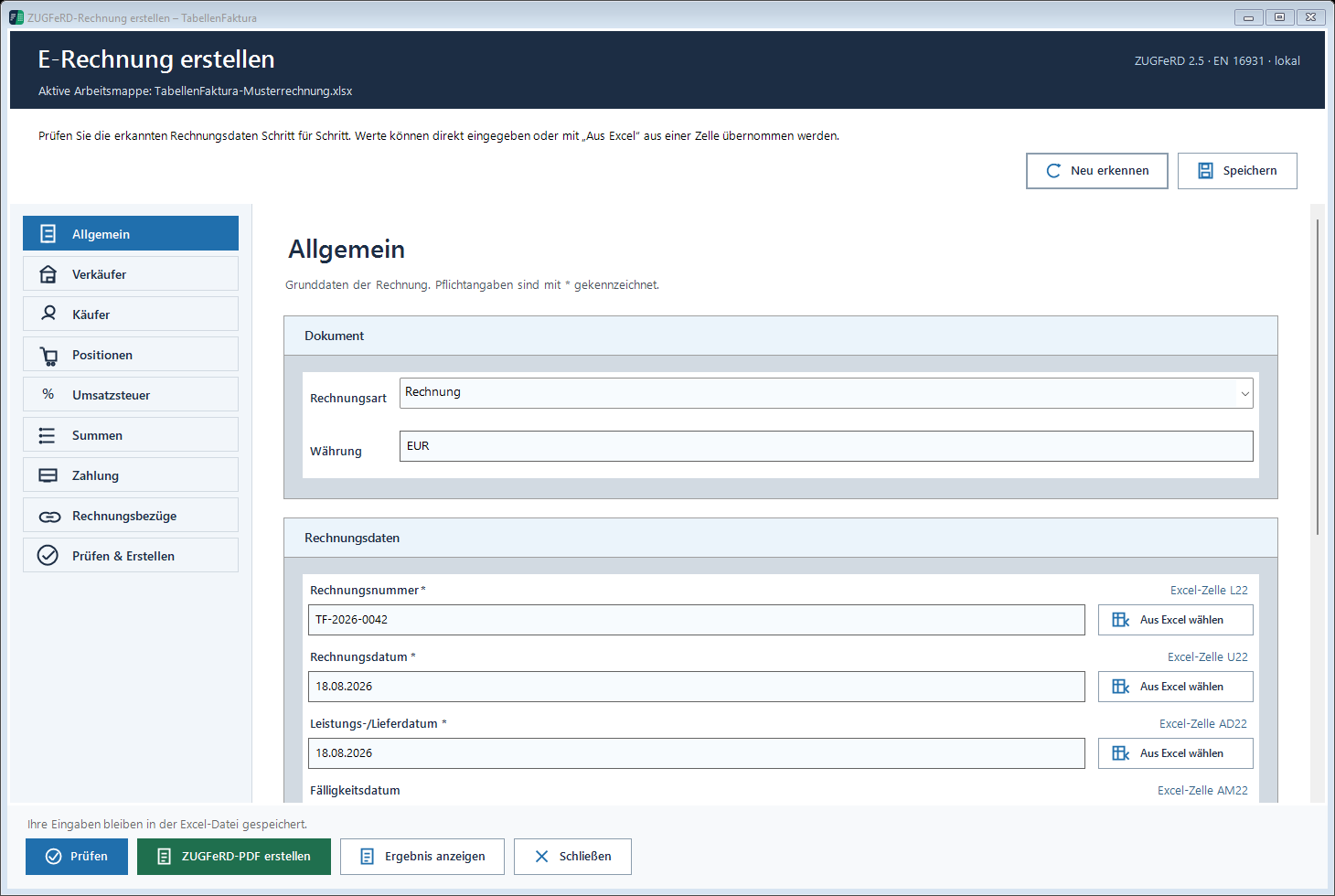Select the Zahlung section

coord(131,475)
